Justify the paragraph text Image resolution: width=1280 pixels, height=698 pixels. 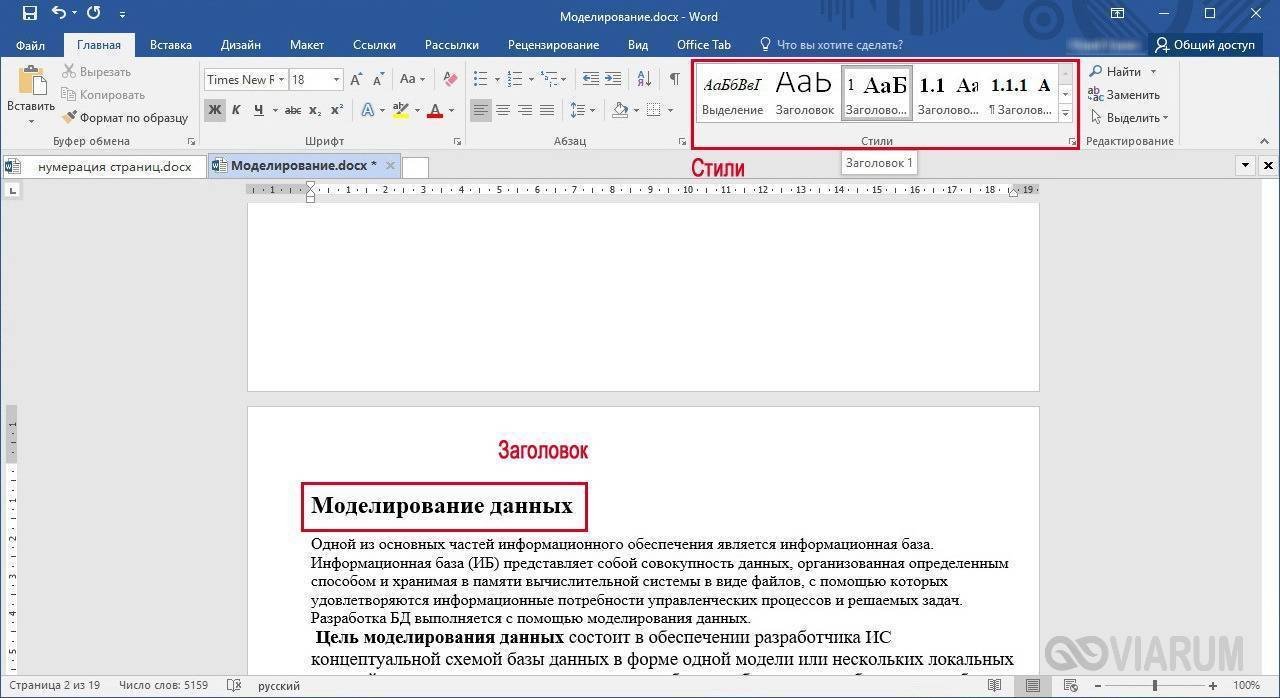(547, 110)
